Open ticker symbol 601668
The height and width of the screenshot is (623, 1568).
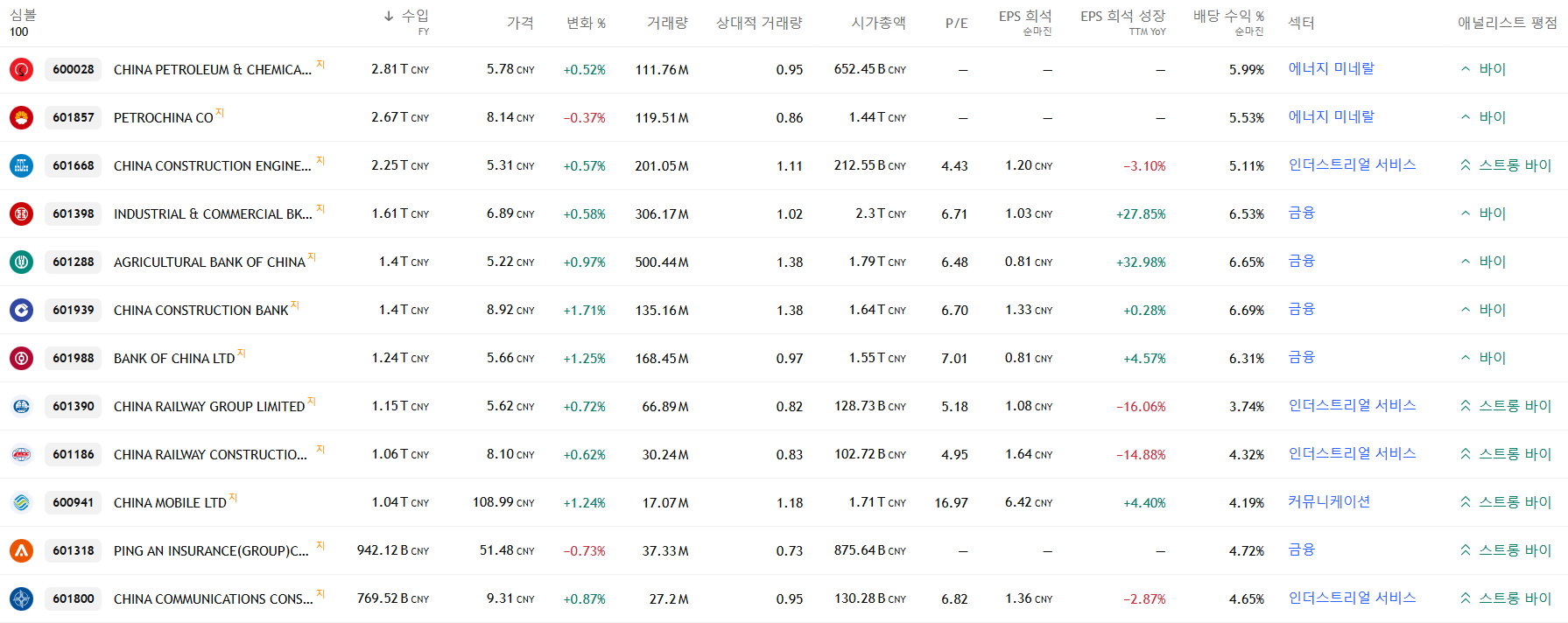(x=74, y=165)
